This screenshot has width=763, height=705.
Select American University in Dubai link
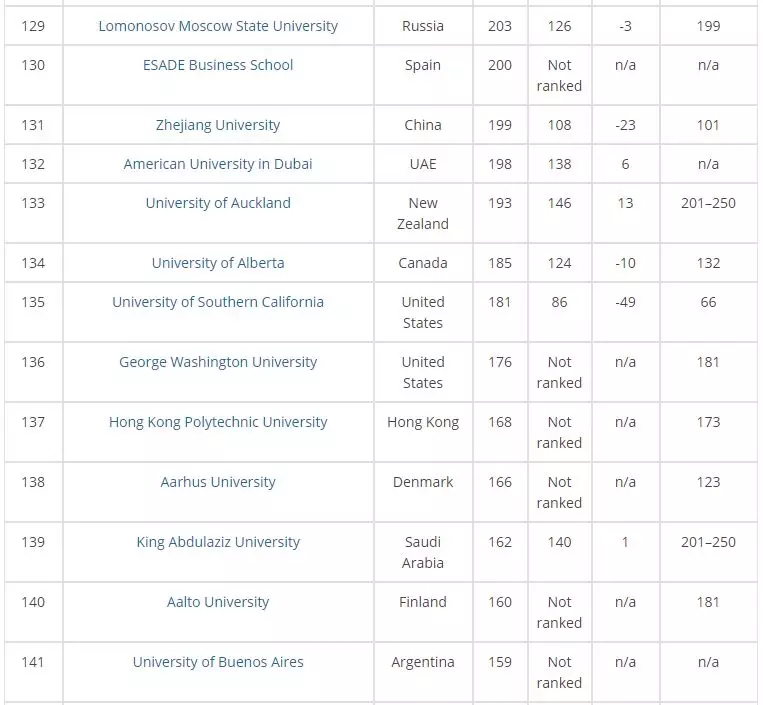[218, 164]
